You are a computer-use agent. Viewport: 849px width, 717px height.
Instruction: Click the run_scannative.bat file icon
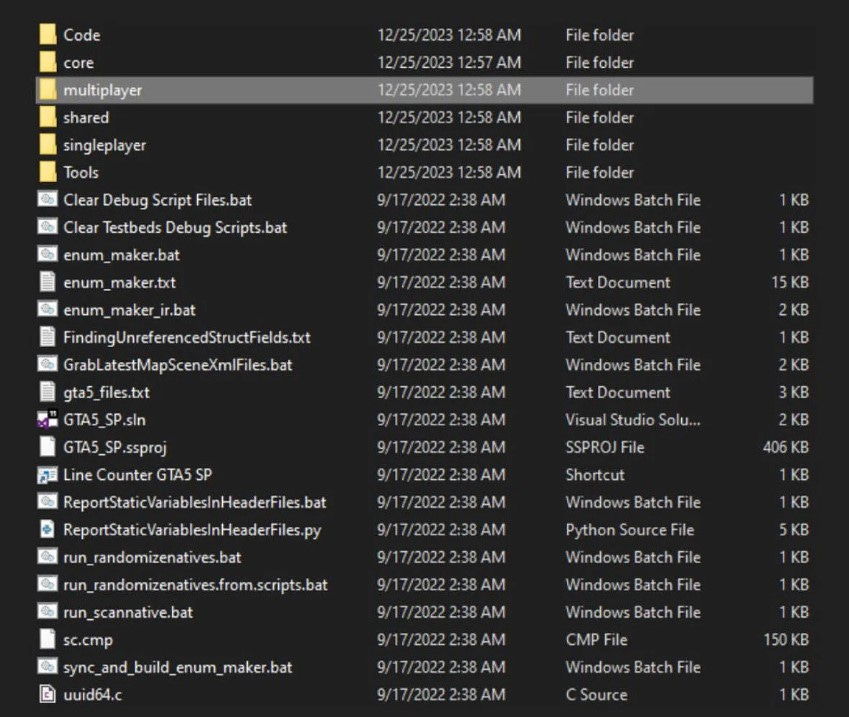pos(48,612)
